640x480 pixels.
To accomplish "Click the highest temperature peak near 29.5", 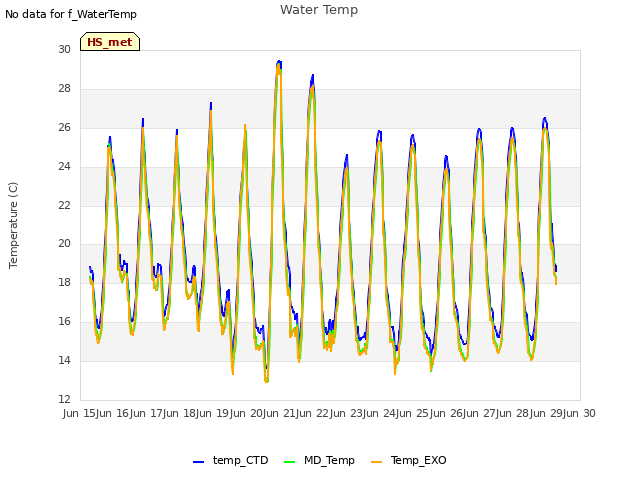I will [x=279, y=62].
